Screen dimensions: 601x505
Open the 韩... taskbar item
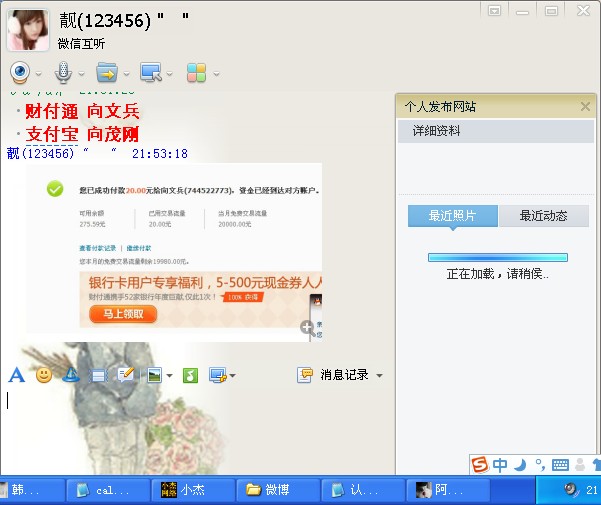coord(31,490)
